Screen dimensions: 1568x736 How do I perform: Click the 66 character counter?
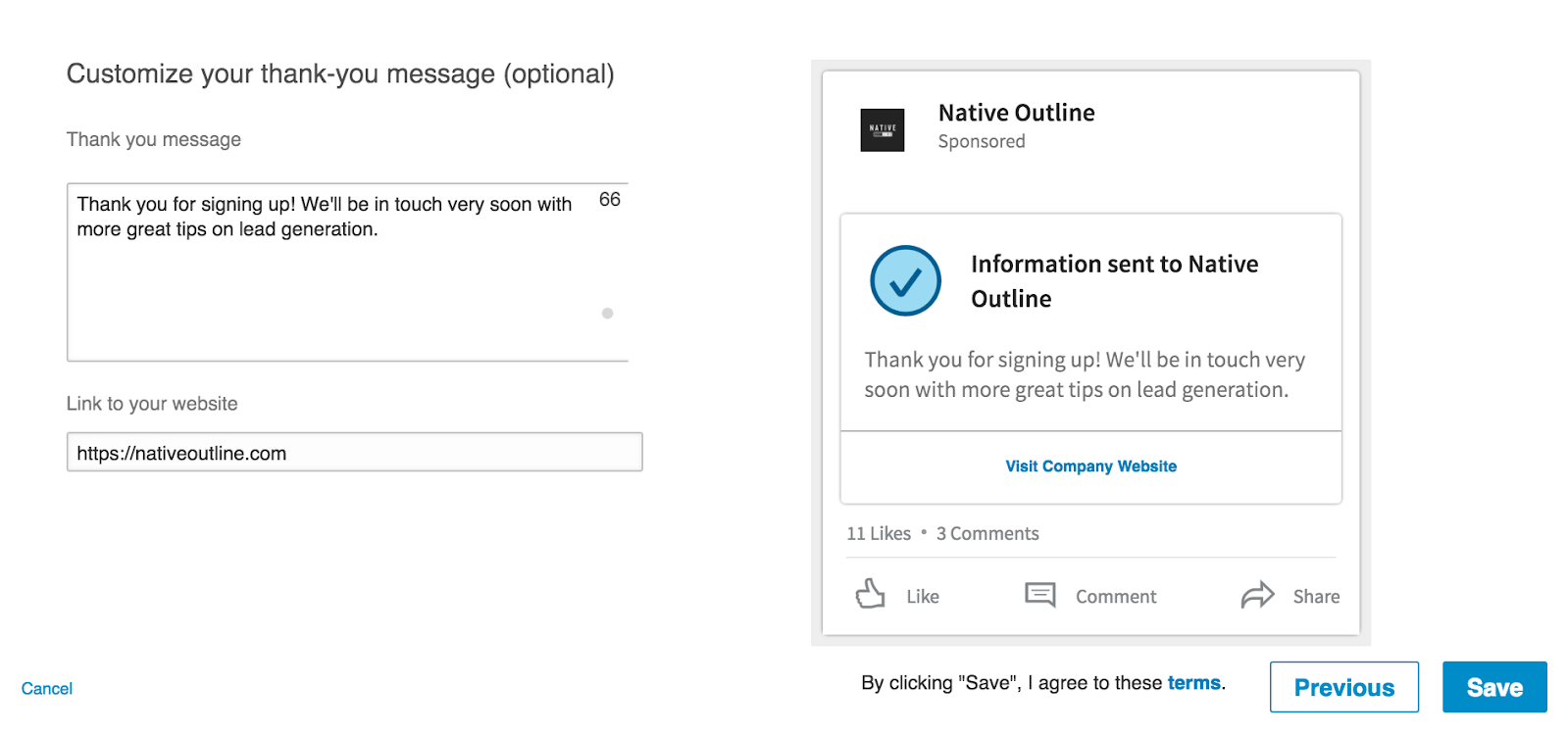pos(609,200)
